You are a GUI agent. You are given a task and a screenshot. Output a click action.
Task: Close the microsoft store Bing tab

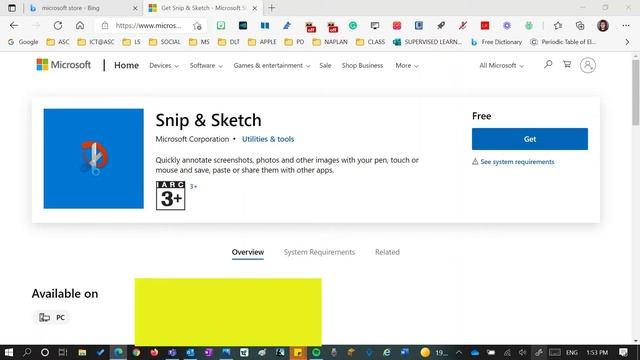135,8
